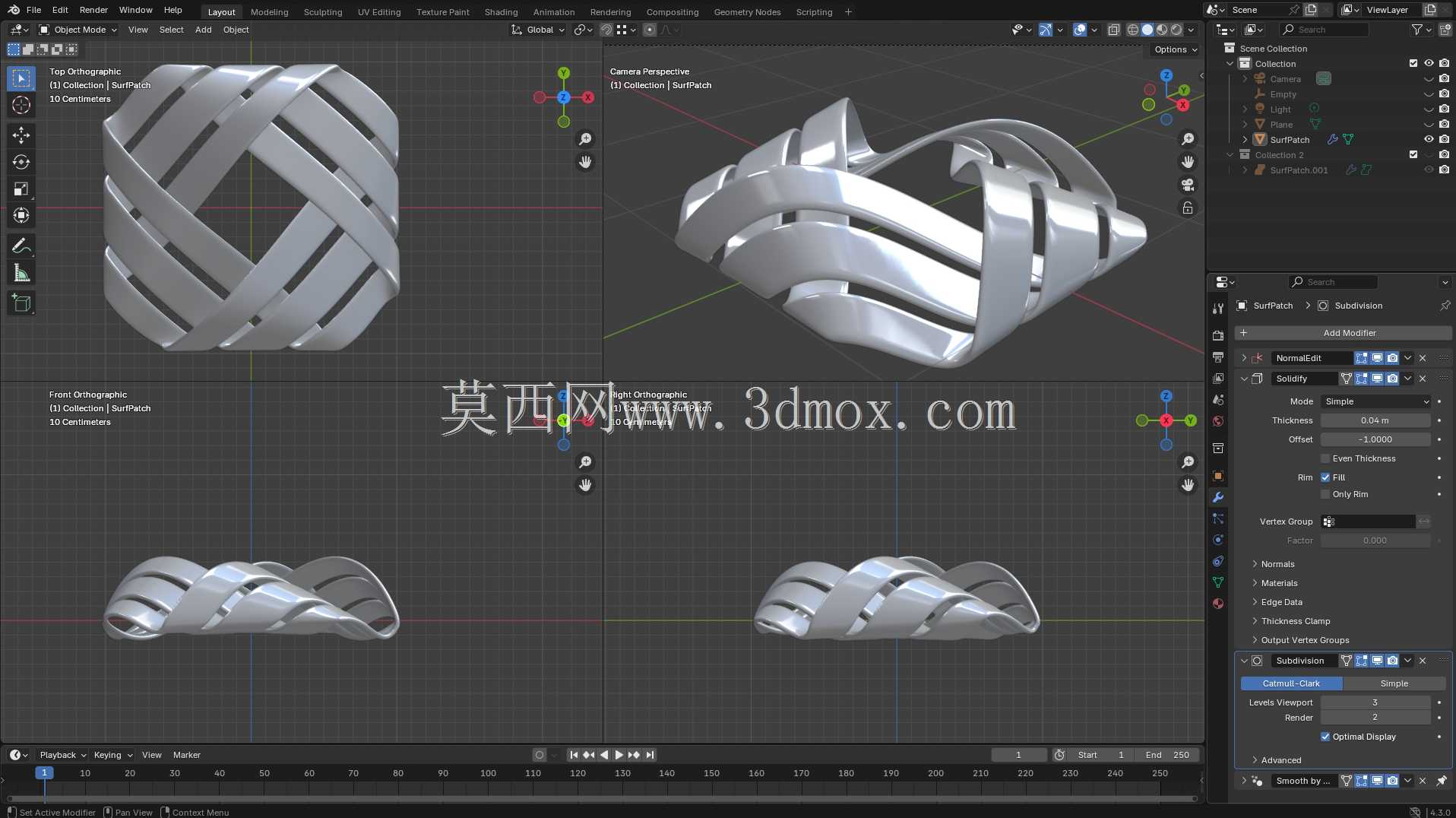Screen dimensions: 1456x818
Task: Select rendered viewport shading mode
Action: (x=1176, y=30)
